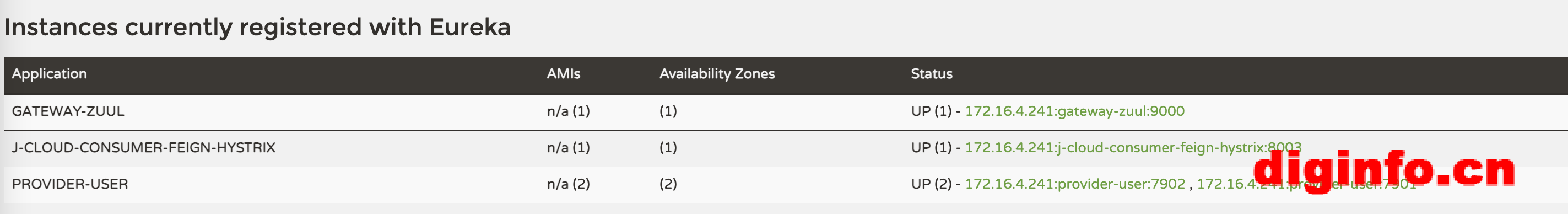Open the gateway-zuul:9000 instance link
The image size is (1568, 214).
(x=1074, y=111)
